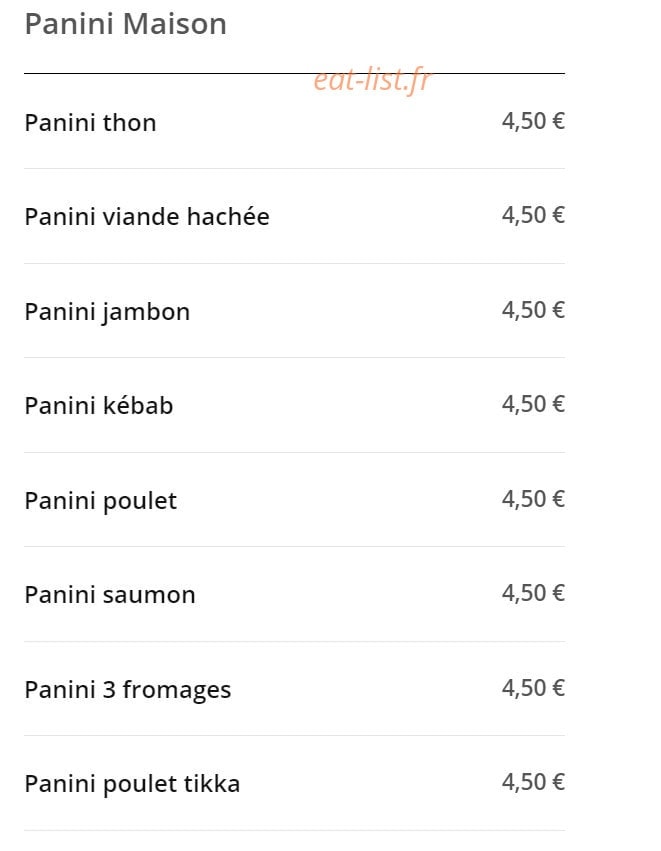The height and width of the screenshot is (851, 661).
Task: Select the Panini saumon entry
Action: (110, 595)
